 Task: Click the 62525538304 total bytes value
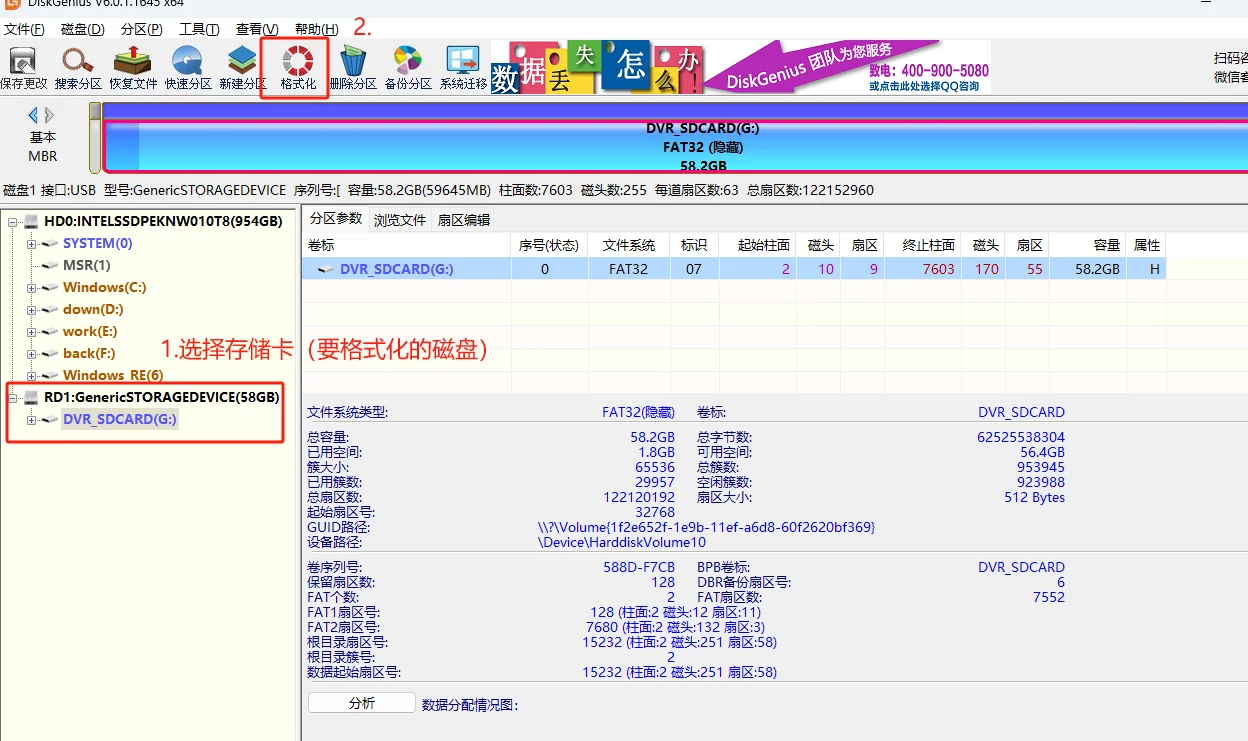coord(1021,437)
